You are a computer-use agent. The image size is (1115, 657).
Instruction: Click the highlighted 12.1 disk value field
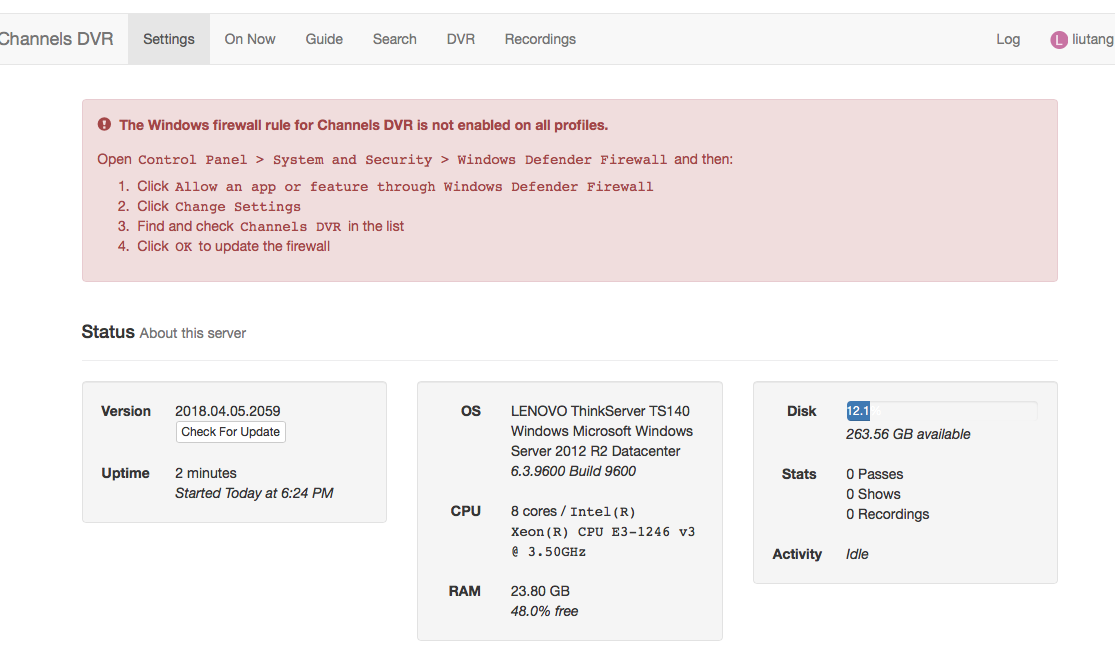tap(857, 410)
